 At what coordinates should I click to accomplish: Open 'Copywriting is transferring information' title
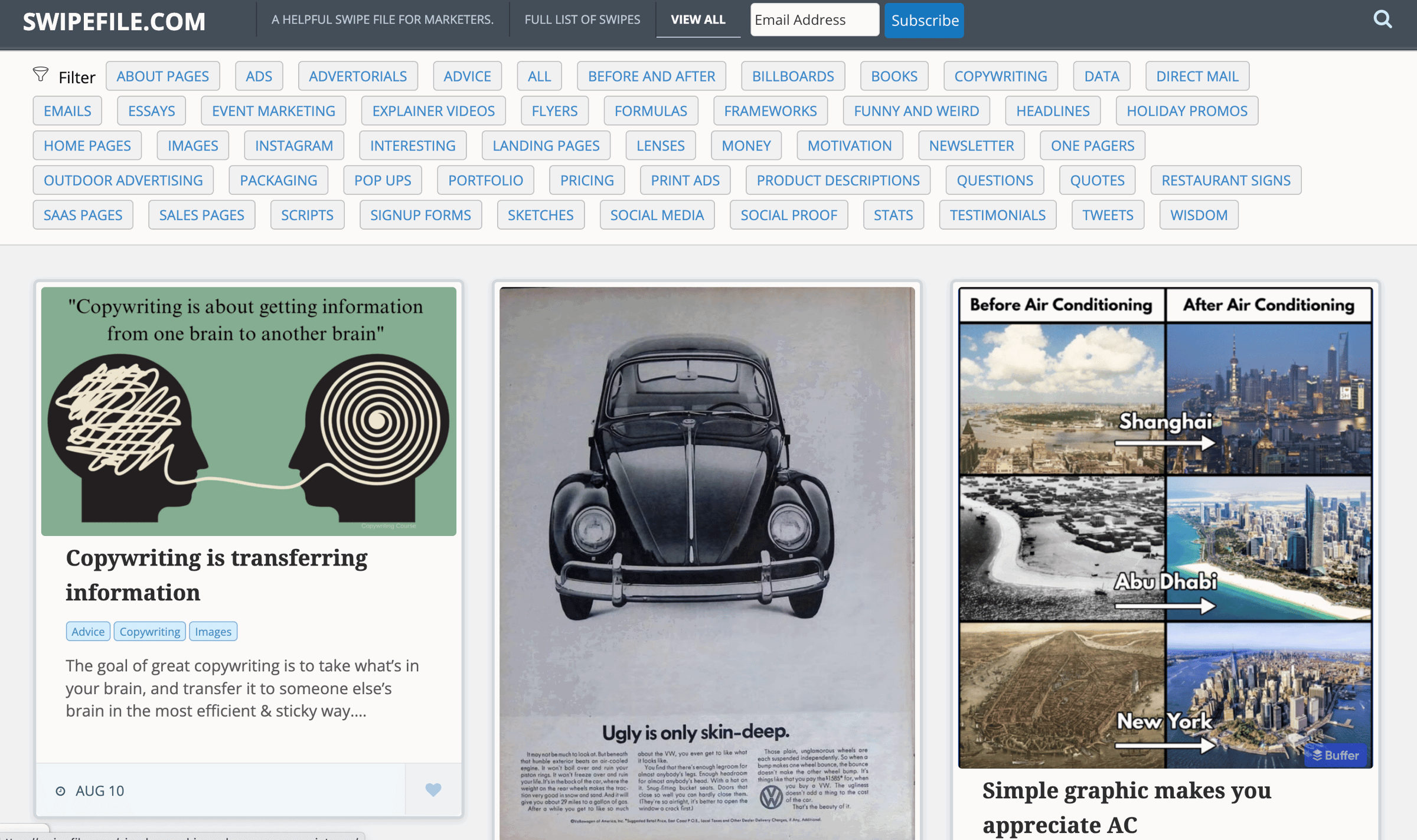pos(217,575)
